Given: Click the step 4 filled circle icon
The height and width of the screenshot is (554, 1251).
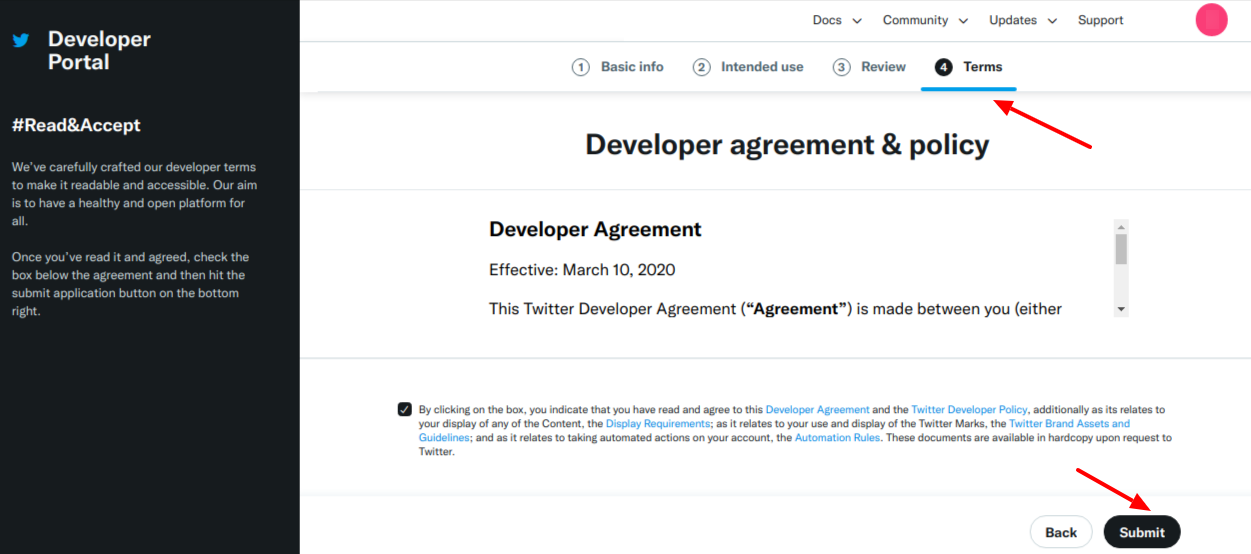Looking at the screenshot, I should coord(943,67).
